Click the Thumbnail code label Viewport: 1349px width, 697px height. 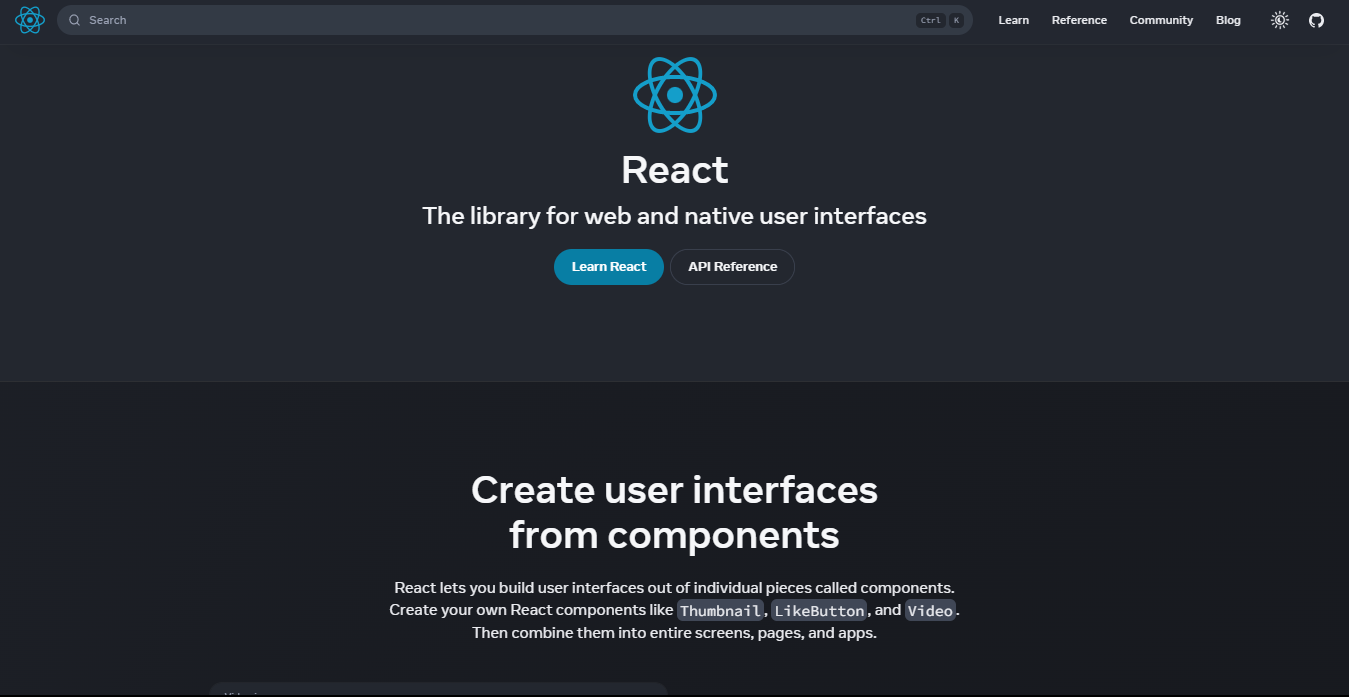[720, 610]
